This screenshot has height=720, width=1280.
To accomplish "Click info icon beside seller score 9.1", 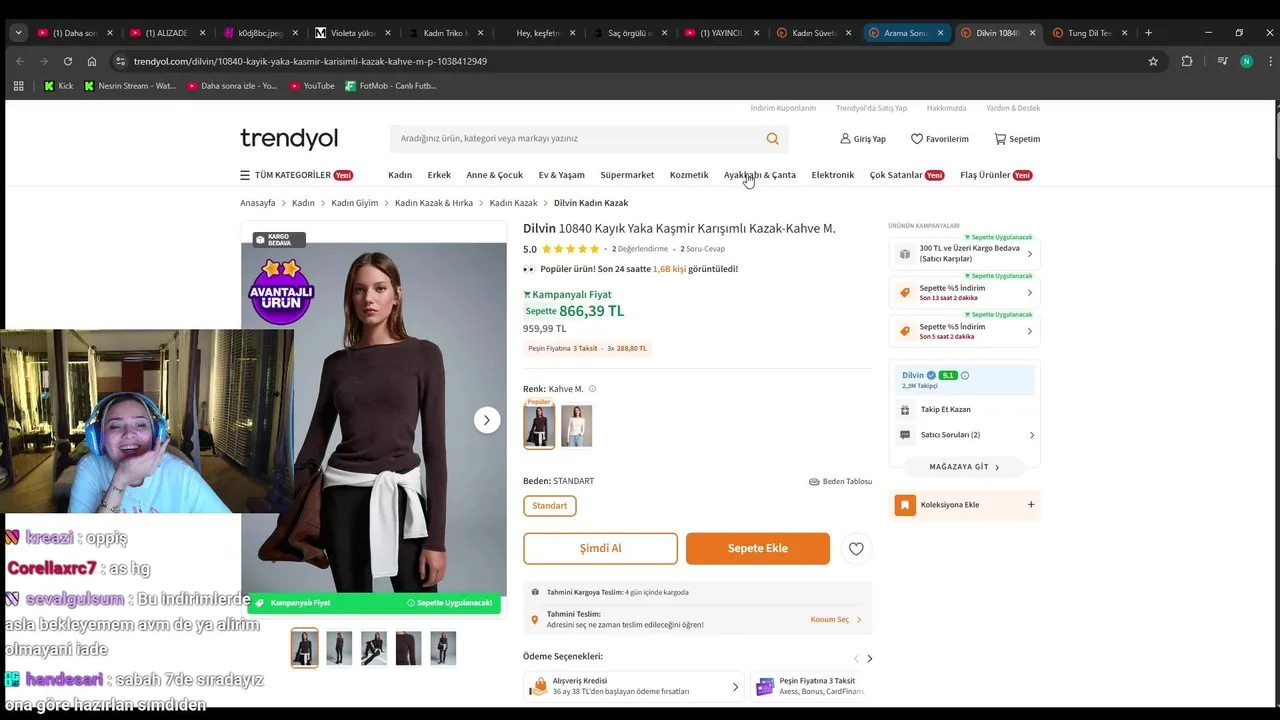I will coord(965,376).
